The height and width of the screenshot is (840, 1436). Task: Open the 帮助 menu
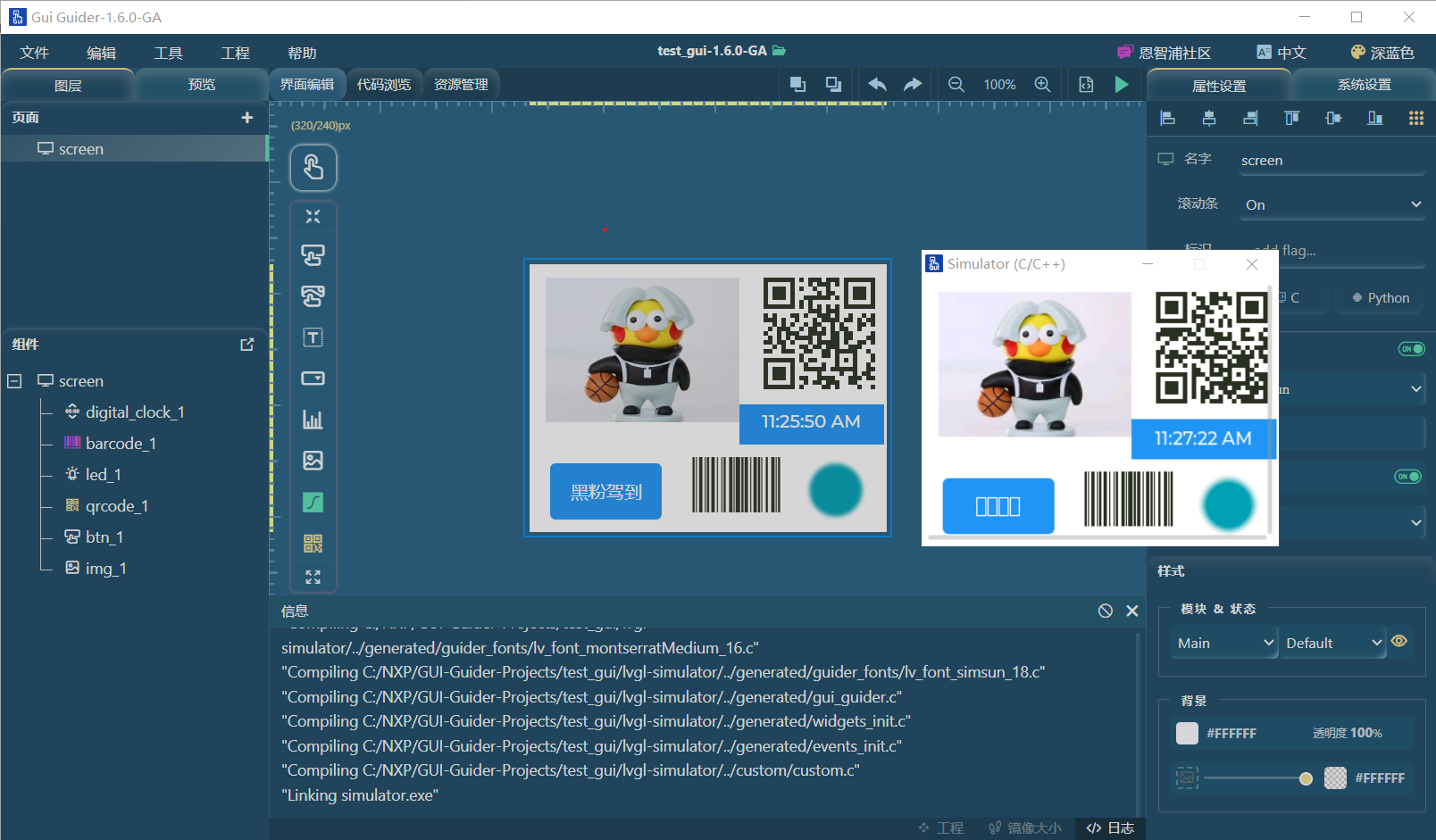pos(302,53)
